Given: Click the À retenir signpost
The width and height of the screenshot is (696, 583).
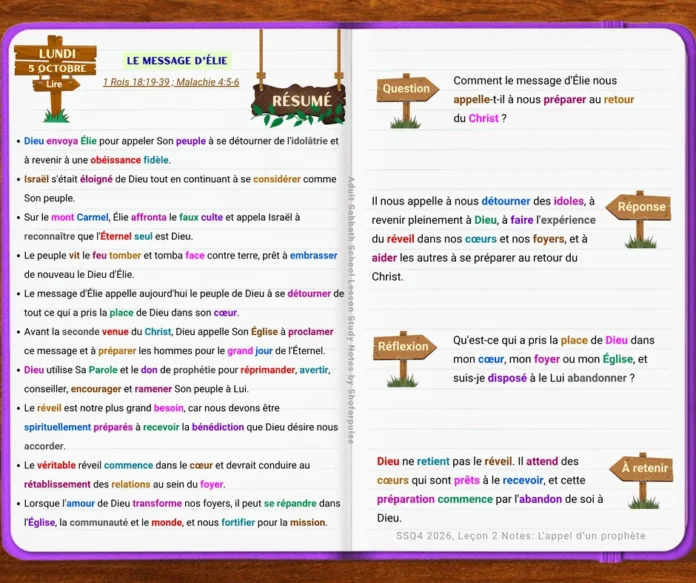Looking at the screenshot, I should coord(642,480).
